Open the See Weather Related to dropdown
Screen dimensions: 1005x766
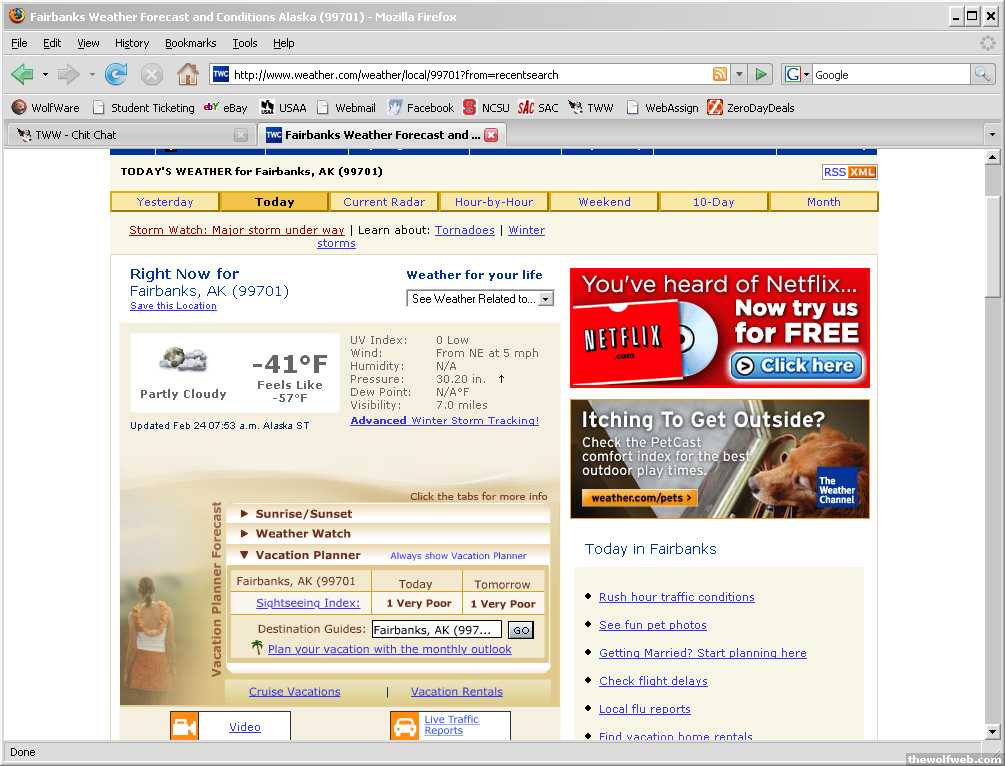[480, 299]
